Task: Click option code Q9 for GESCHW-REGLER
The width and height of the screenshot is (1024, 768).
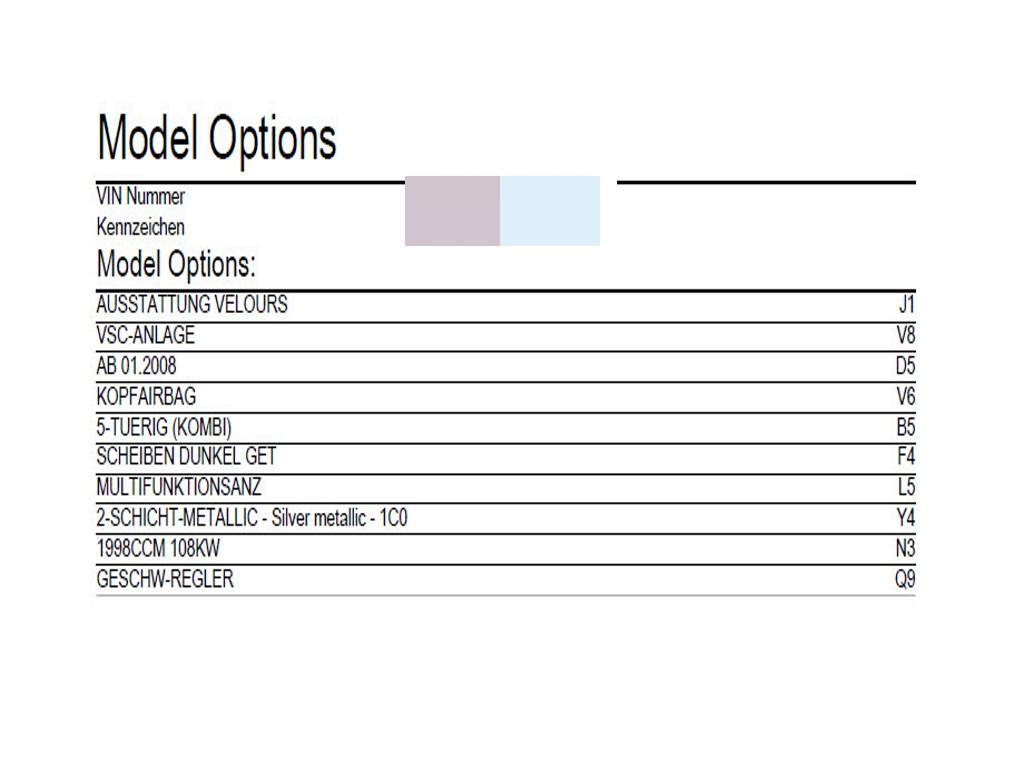Action: tap(905, 579)
